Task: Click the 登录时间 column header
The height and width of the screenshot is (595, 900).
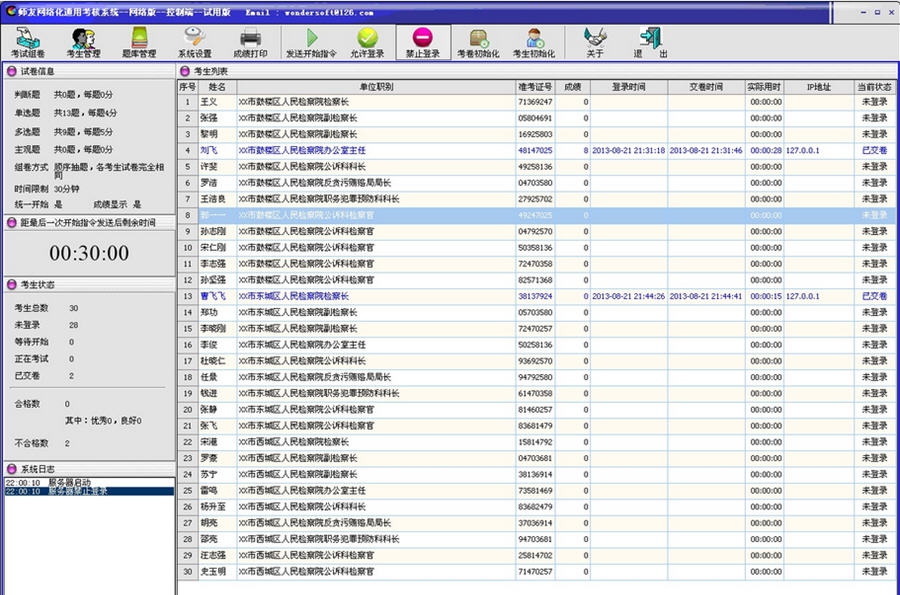Action: [628, 87]
